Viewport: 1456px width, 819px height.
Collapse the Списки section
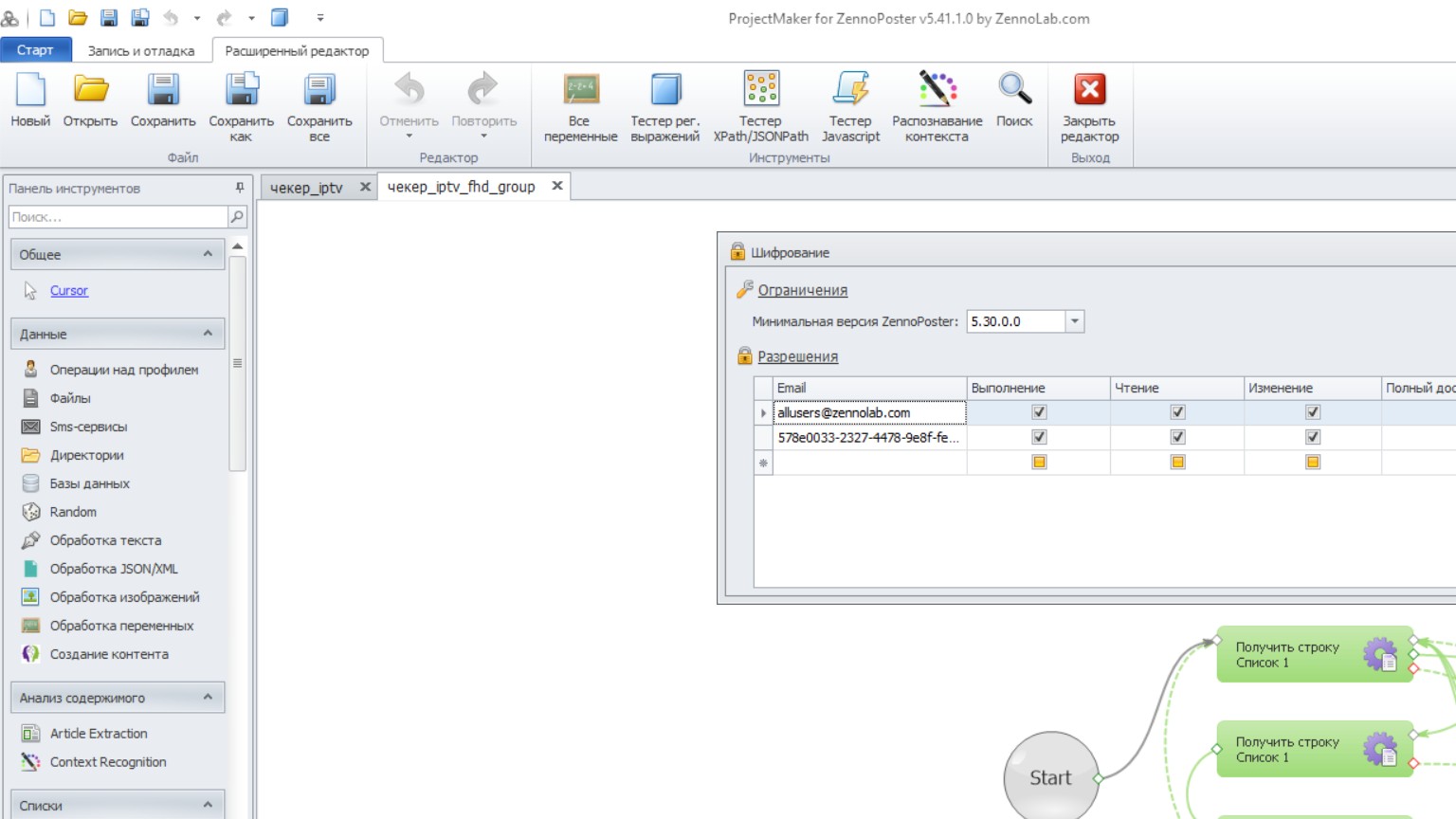pos(208,805)
